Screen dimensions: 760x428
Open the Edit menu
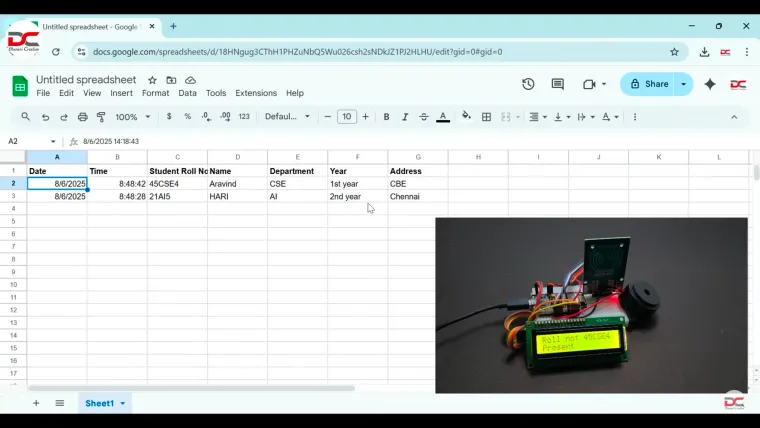coord(66,93)
